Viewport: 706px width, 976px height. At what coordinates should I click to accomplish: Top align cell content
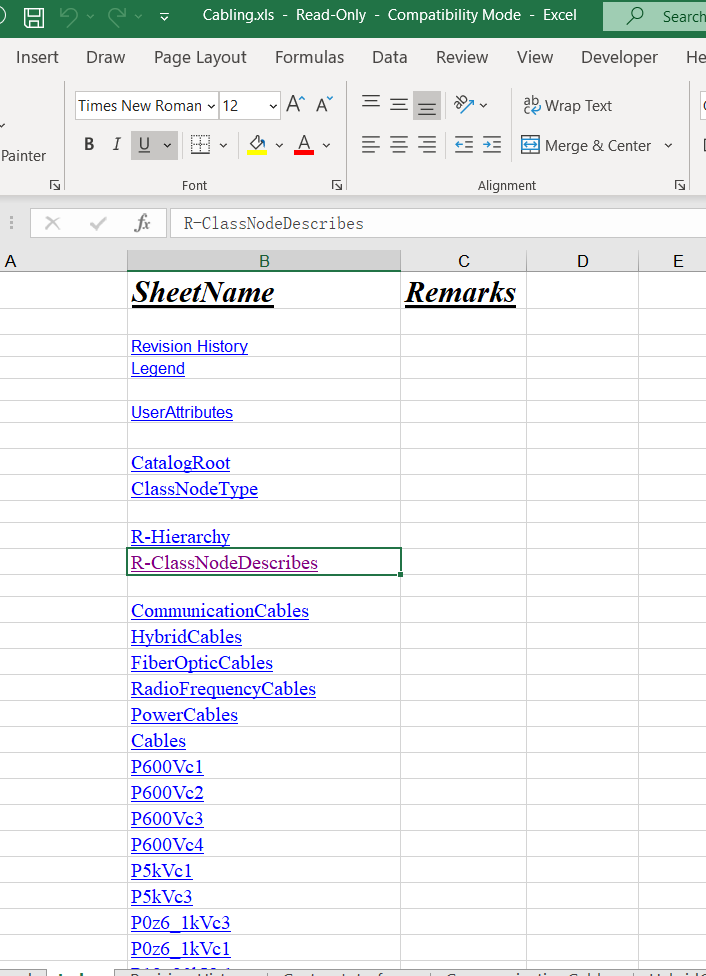pos(371,103)
